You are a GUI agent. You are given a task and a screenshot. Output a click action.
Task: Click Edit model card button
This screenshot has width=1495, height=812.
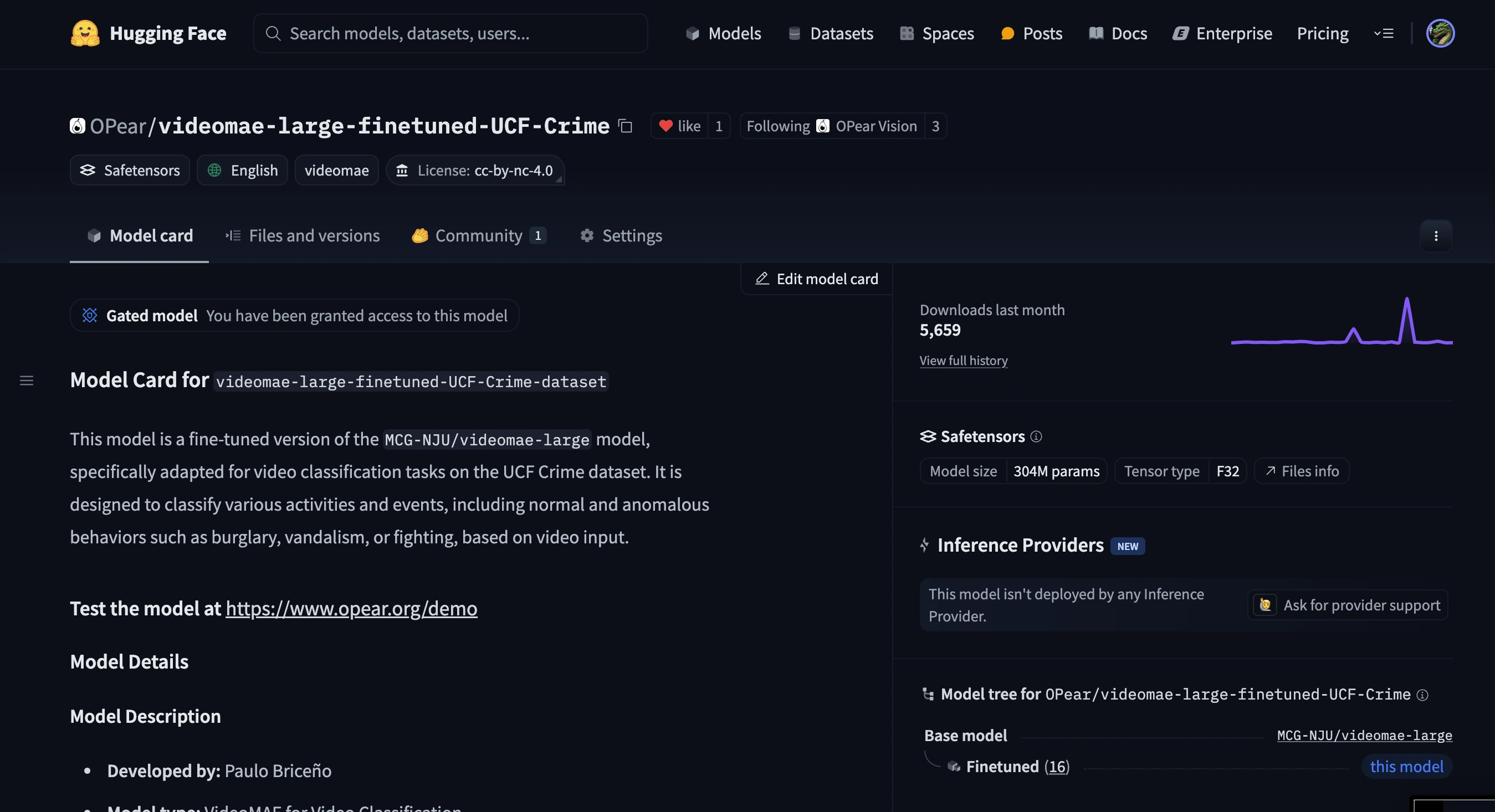coord(817,279)
